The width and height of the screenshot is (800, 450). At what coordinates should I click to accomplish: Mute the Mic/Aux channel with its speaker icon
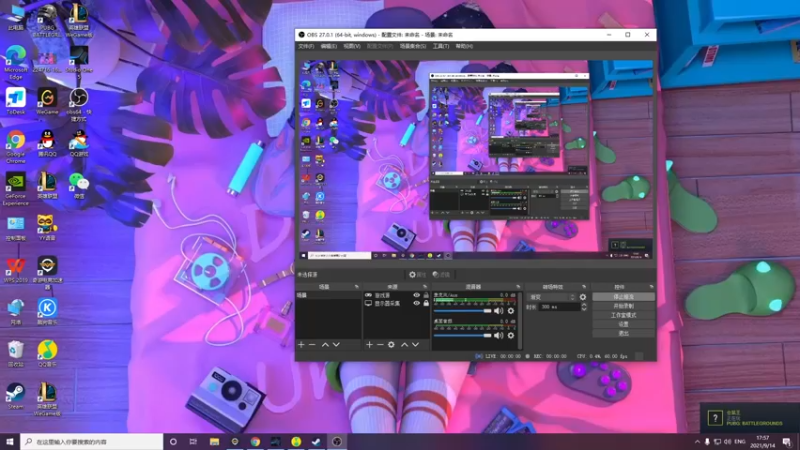coord(498,311)
